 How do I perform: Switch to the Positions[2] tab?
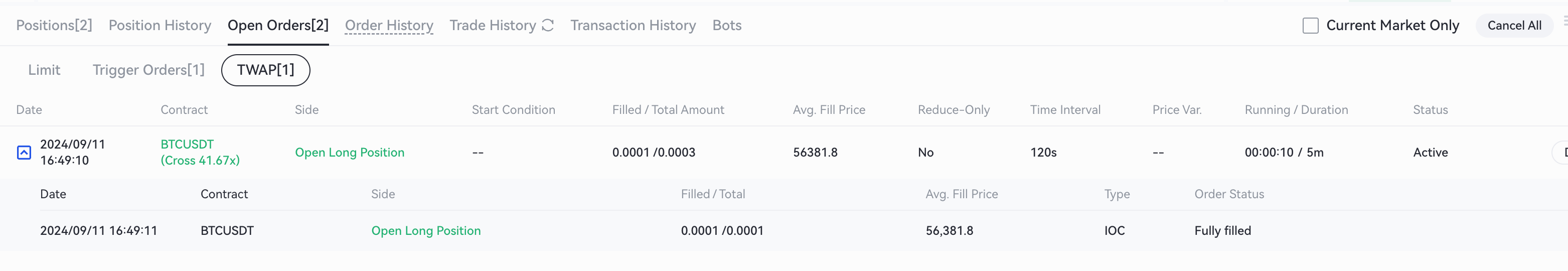click(x=54, y=25)
